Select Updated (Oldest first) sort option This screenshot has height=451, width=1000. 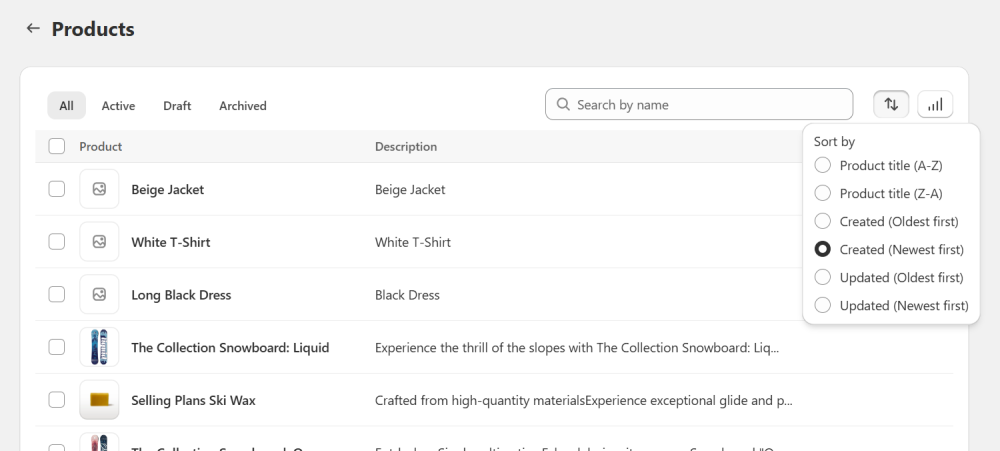pos(889,277)
